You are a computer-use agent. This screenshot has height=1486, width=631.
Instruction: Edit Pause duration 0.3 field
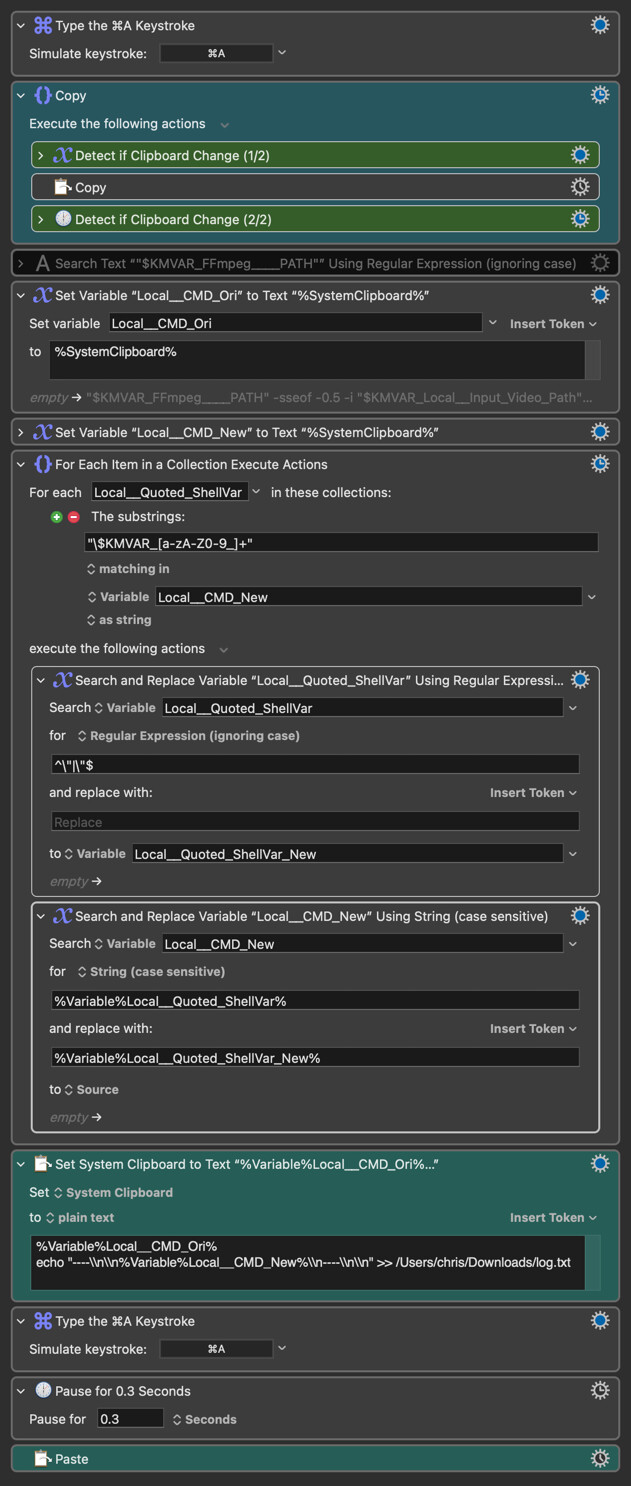tap(130, 1419)
